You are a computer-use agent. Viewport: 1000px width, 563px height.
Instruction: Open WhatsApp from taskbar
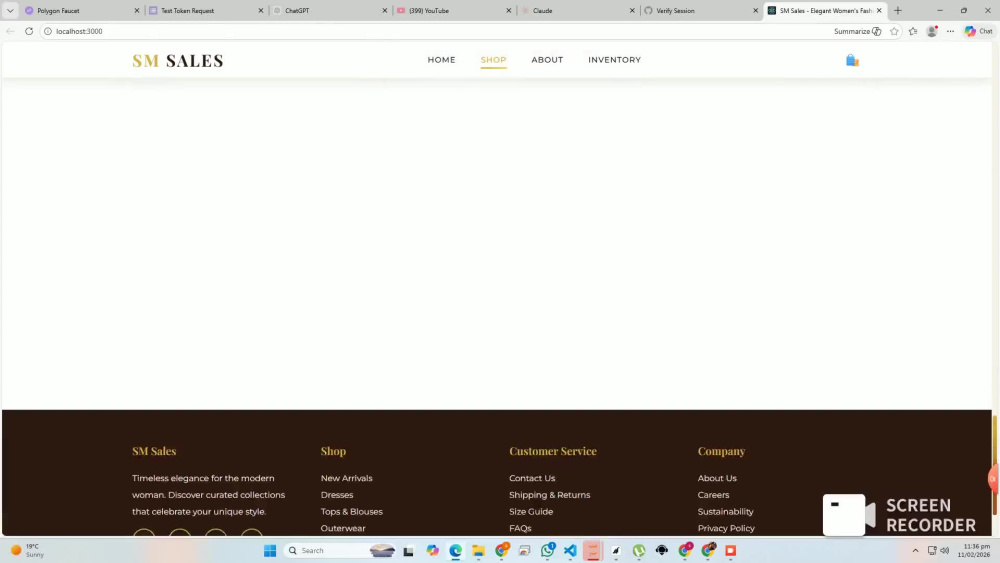(x=547, y=550)
